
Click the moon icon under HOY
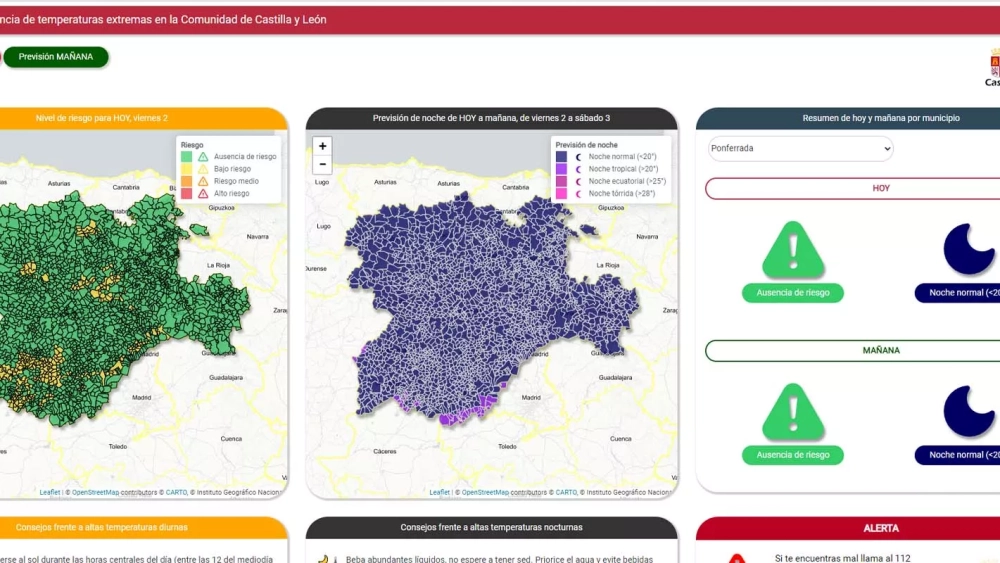coord(969,250)
